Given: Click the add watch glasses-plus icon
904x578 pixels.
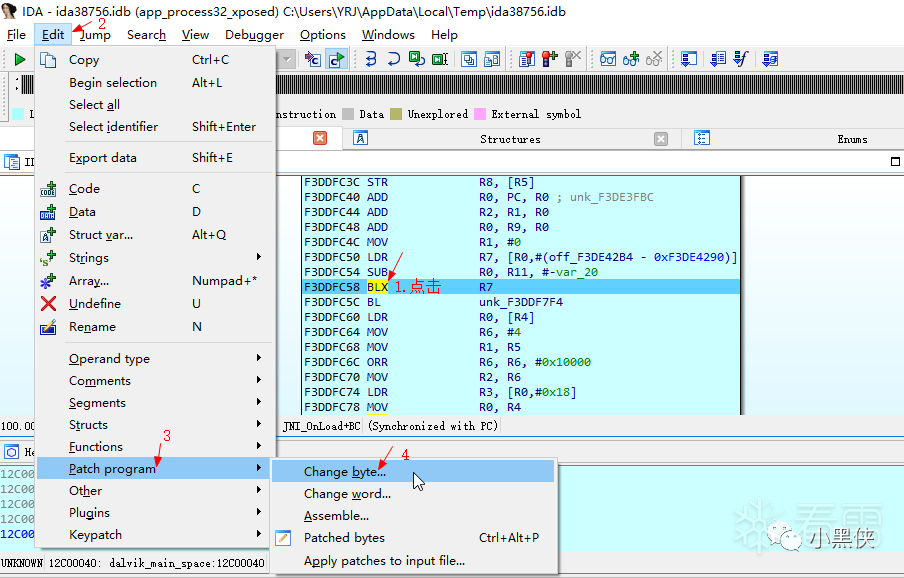Looking at the screenshot, I should [631, 59].
